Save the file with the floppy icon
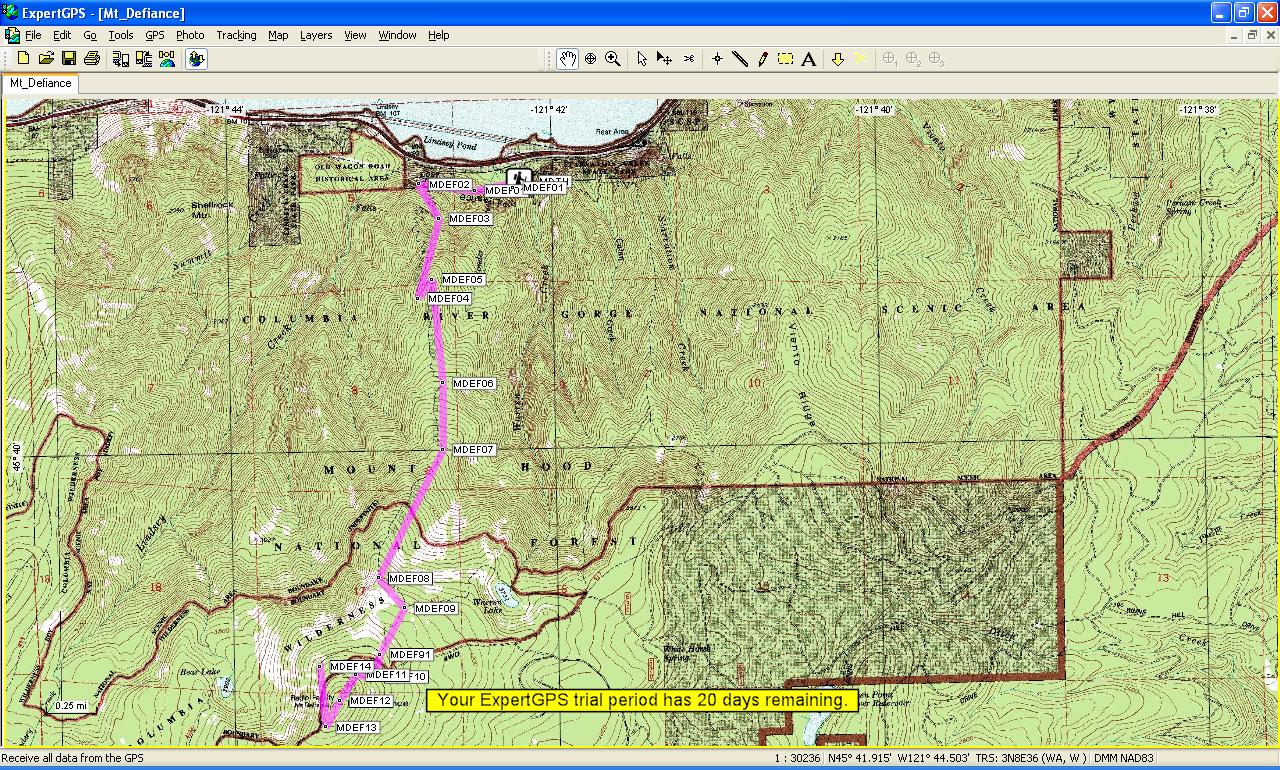Image resolution: width=1280 pixels, height=770 pixels. click(69, 59)
